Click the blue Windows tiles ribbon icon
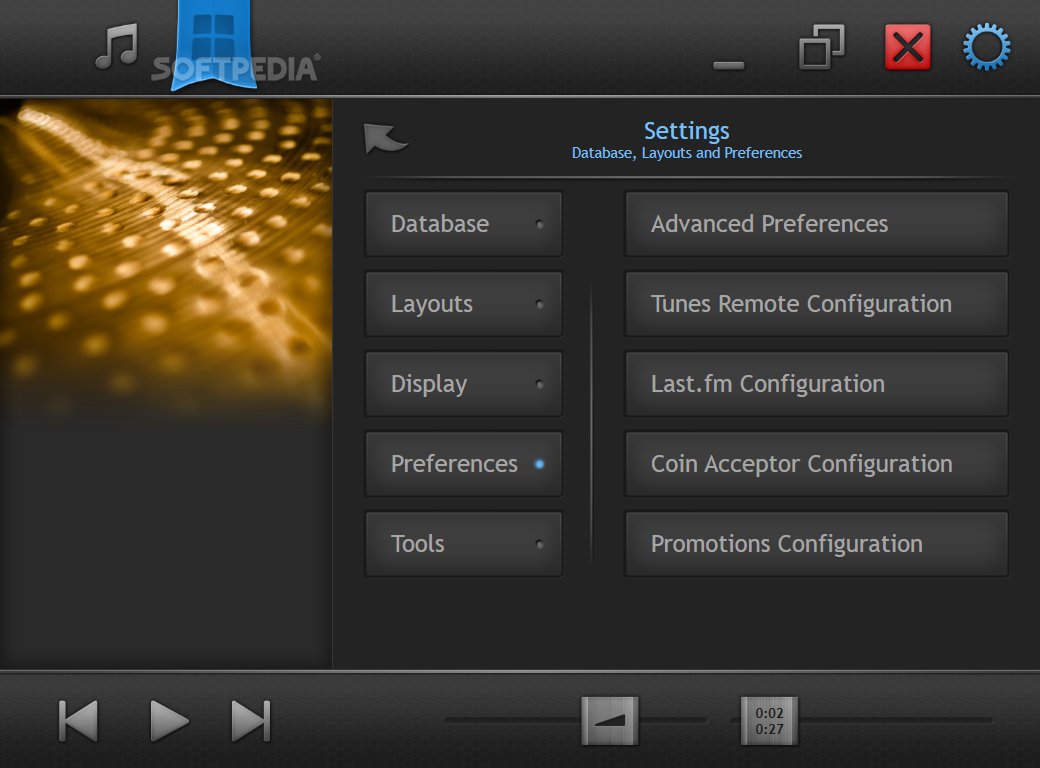This screenshot has height=768, width=1040. [213, 44]
